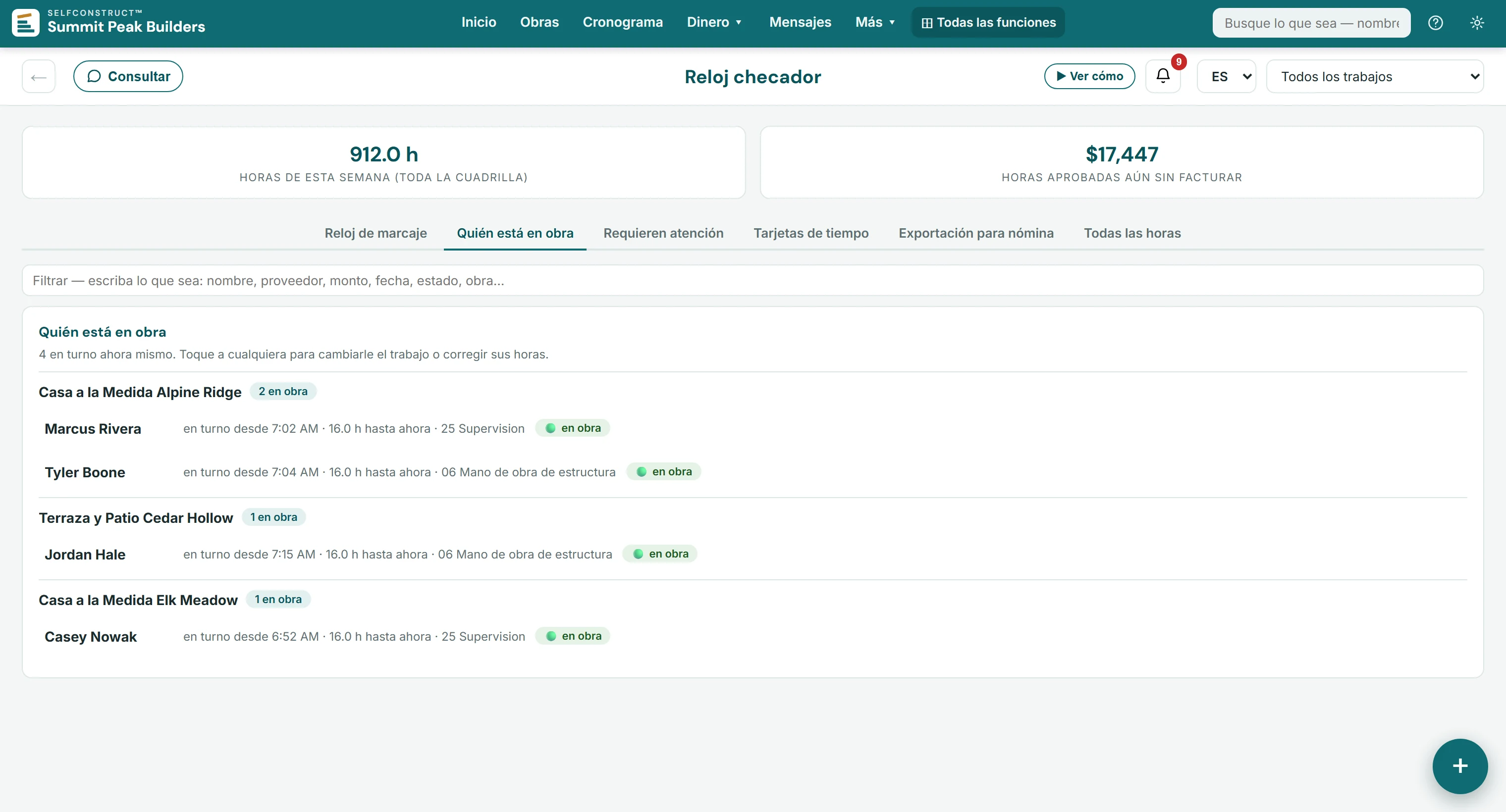Click the en obra status for Marcus Rivera

(x=572, y=428)
